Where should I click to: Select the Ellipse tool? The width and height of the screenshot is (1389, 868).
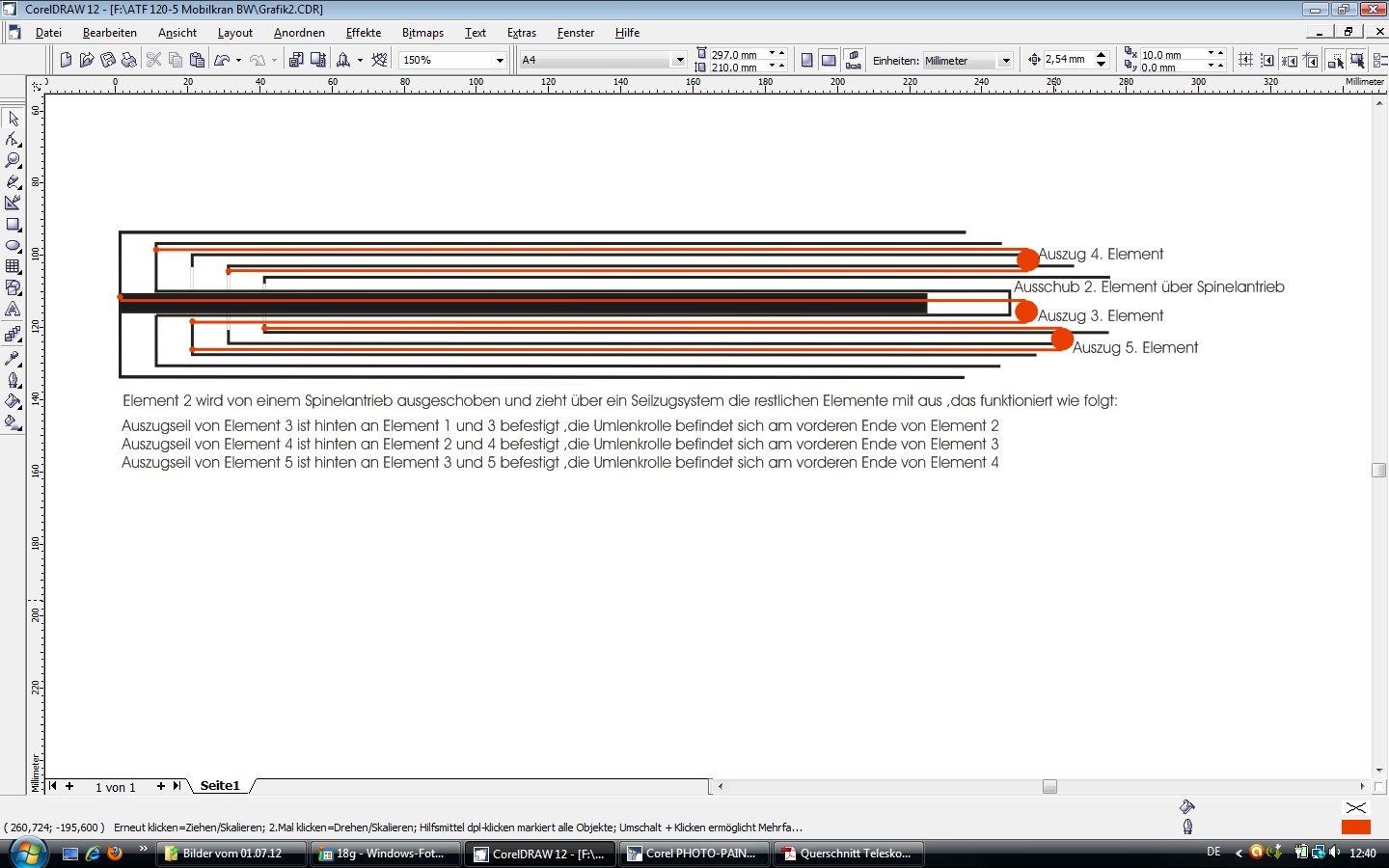[13, 246]
